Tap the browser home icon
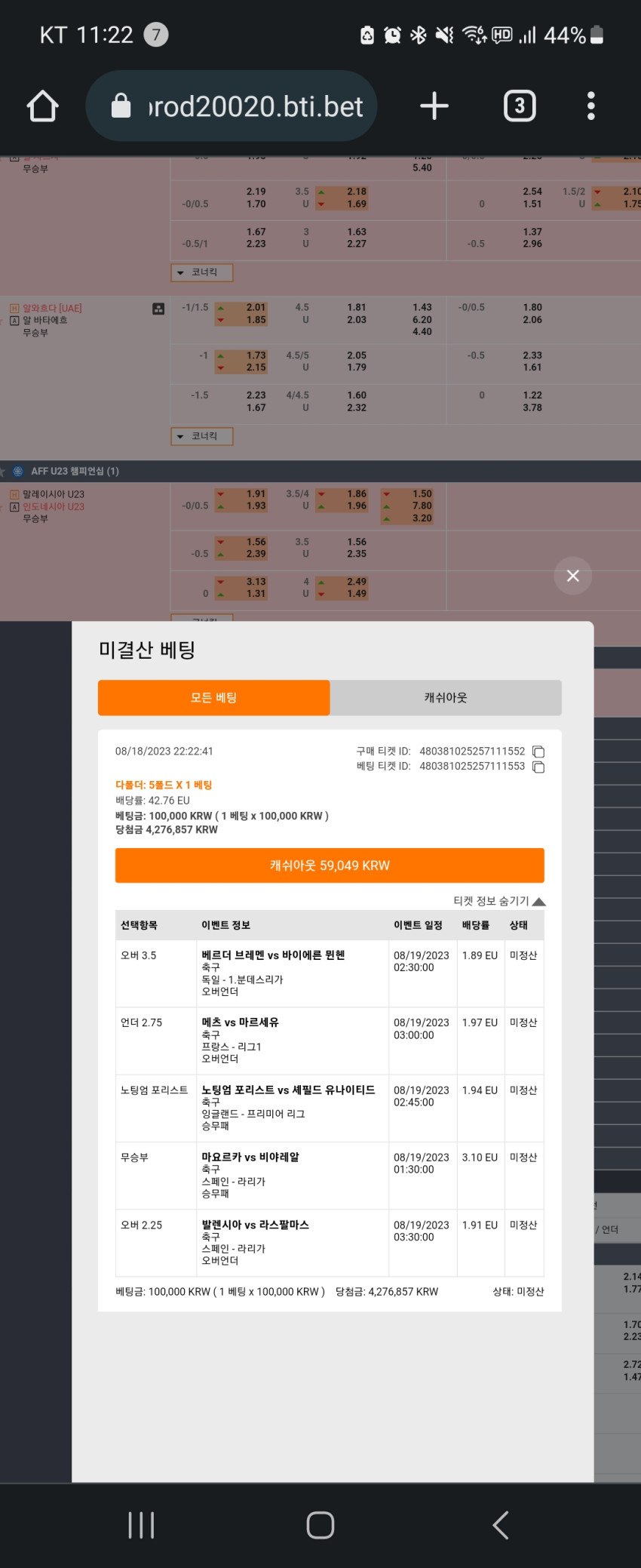Image resolution: width=641 pixels, height=1568 pixels. [43, 106]
